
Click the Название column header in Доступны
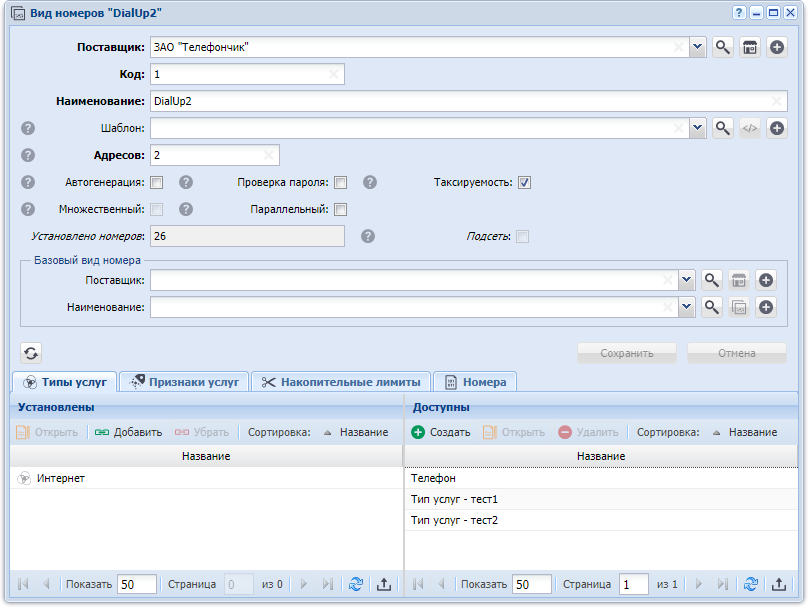coord(601,456)
